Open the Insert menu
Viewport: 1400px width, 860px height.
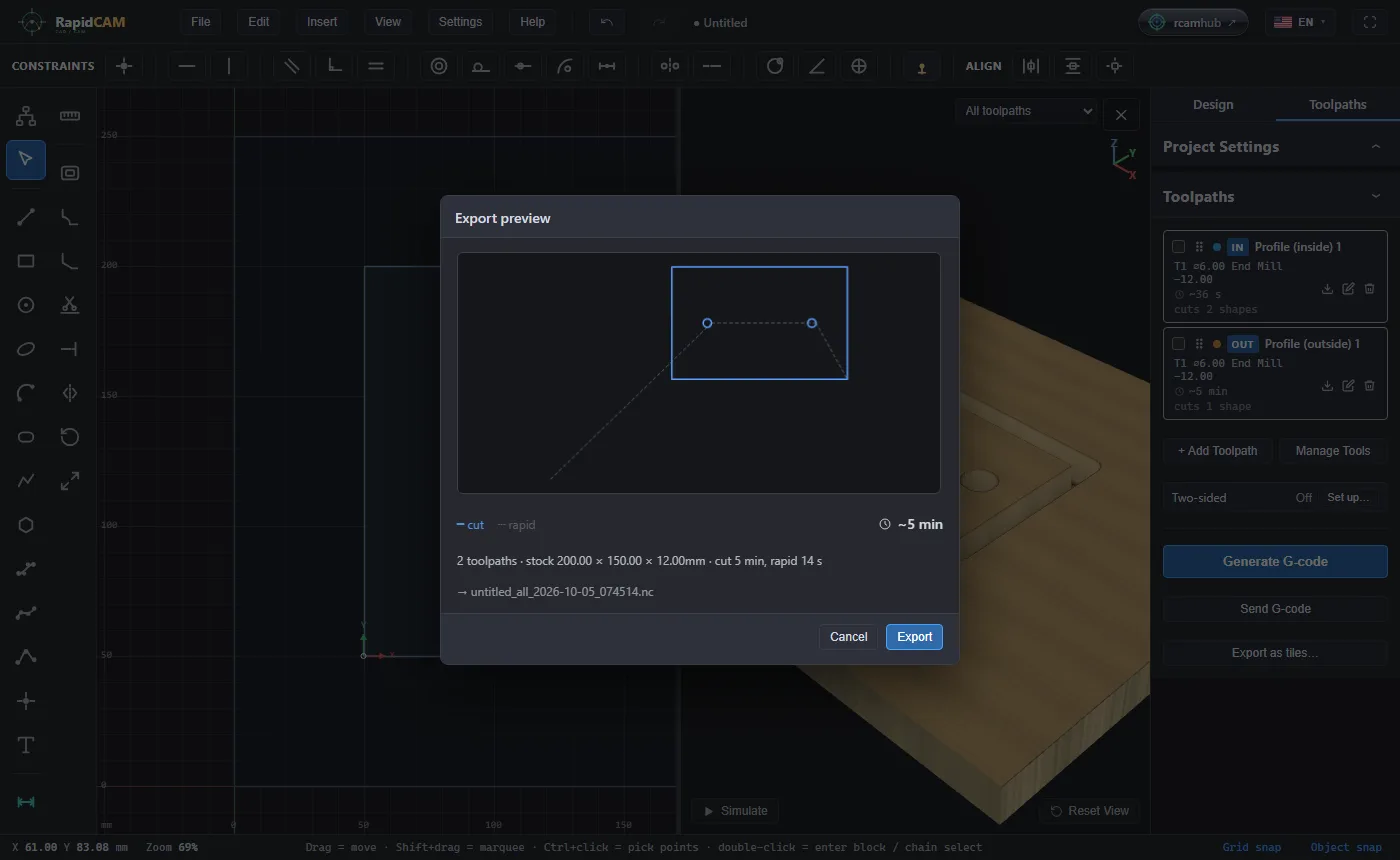(322, 22)
